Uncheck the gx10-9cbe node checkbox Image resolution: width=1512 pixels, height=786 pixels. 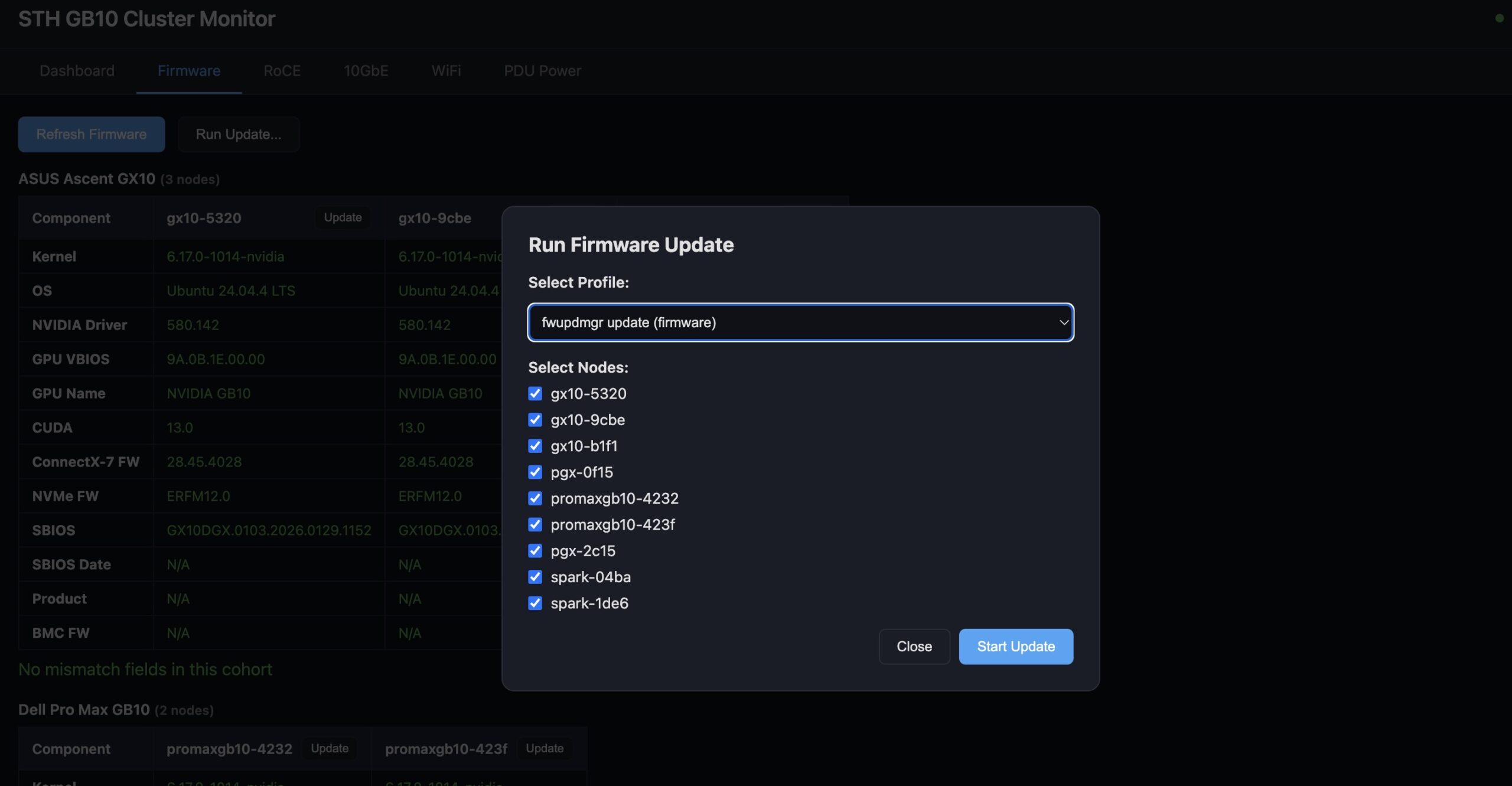[x=535, y=419]
